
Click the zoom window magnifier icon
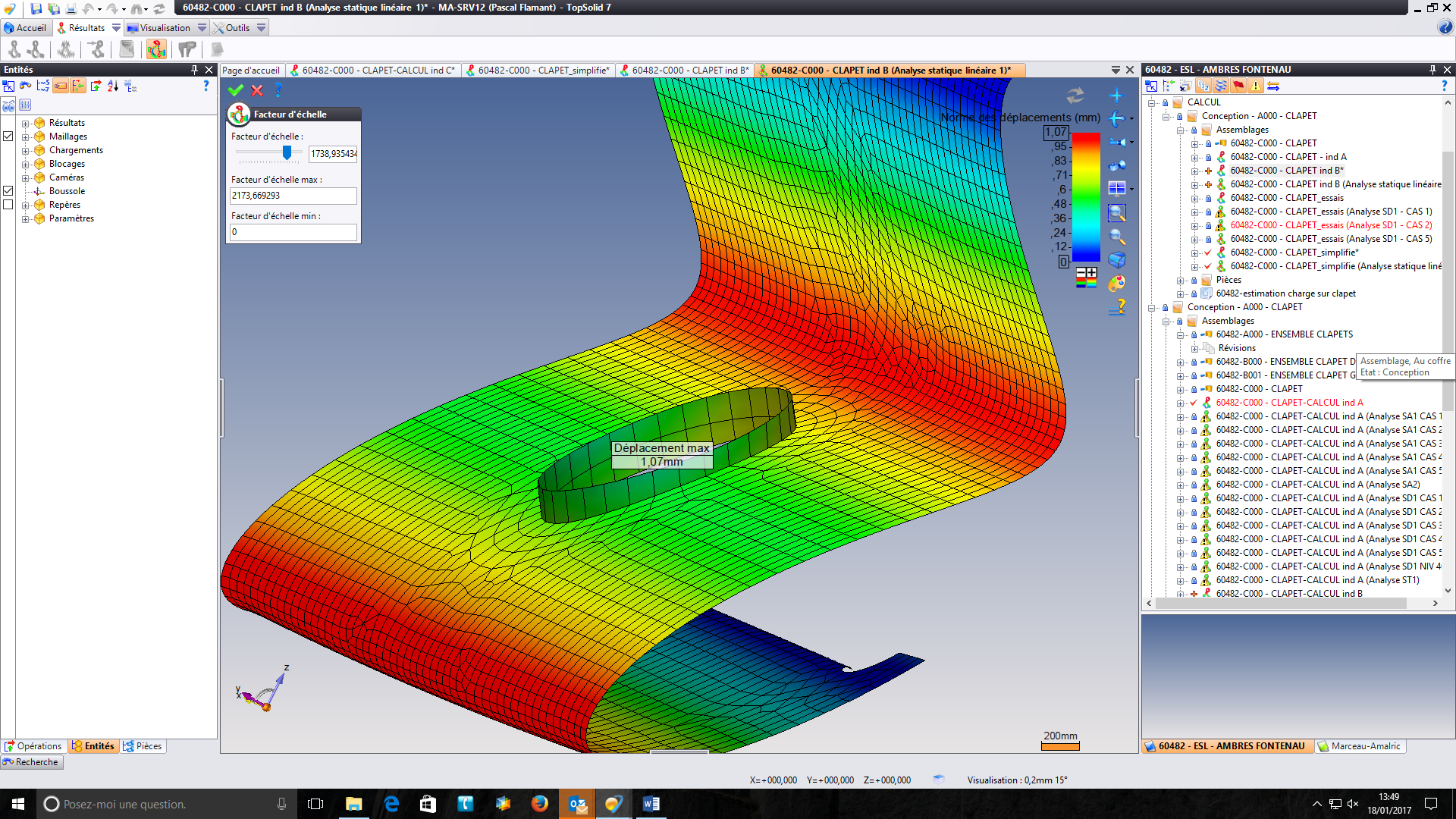1117,213
